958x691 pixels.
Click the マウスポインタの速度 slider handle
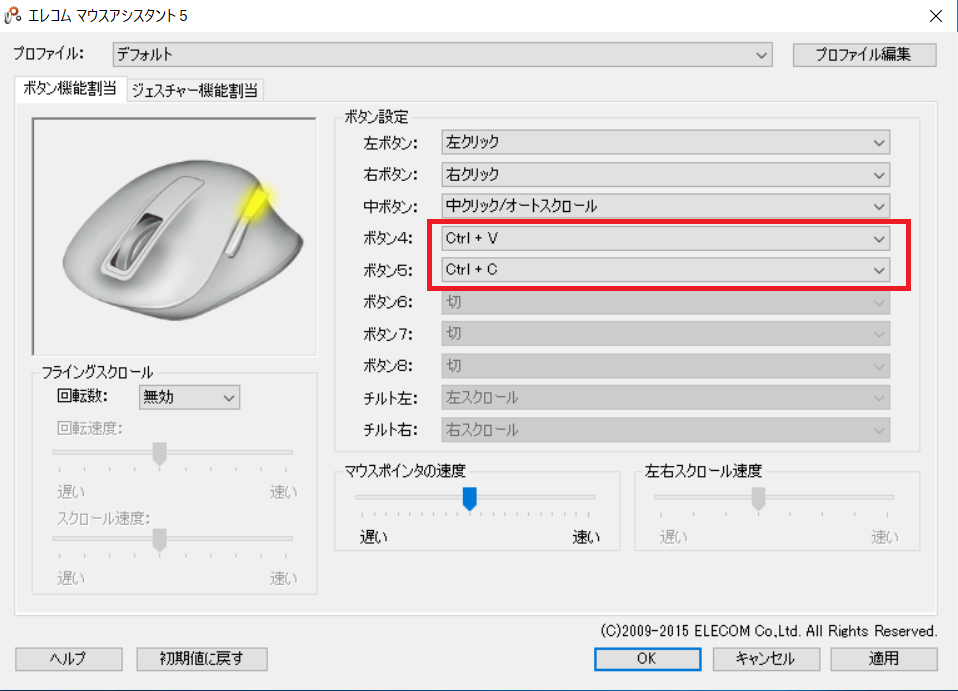469,499
